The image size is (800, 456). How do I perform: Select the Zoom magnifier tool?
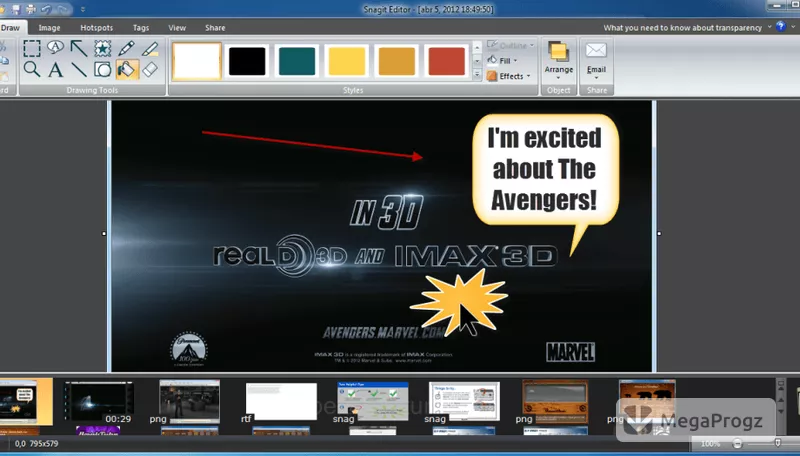32,69
